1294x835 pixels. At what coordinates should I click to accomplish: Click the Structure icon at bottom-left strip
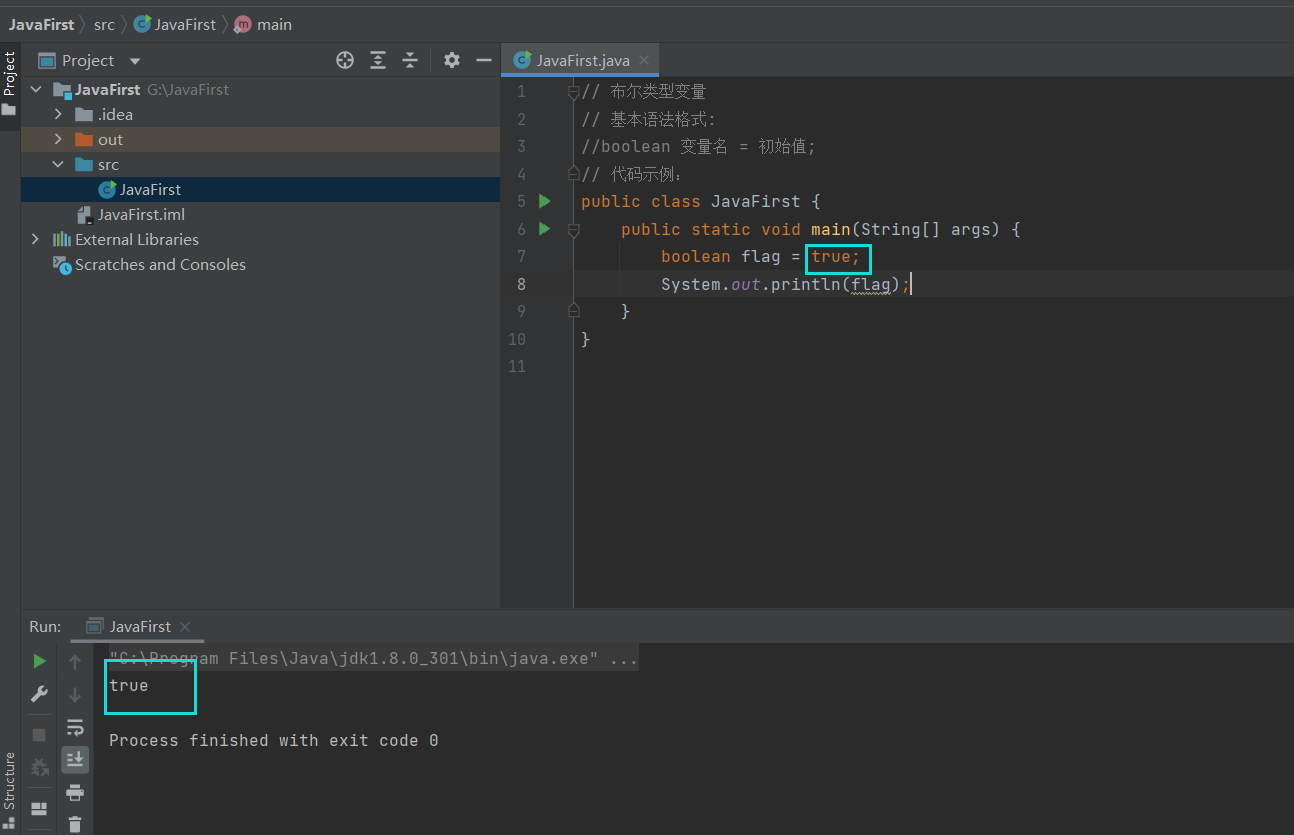pos(9,825)
